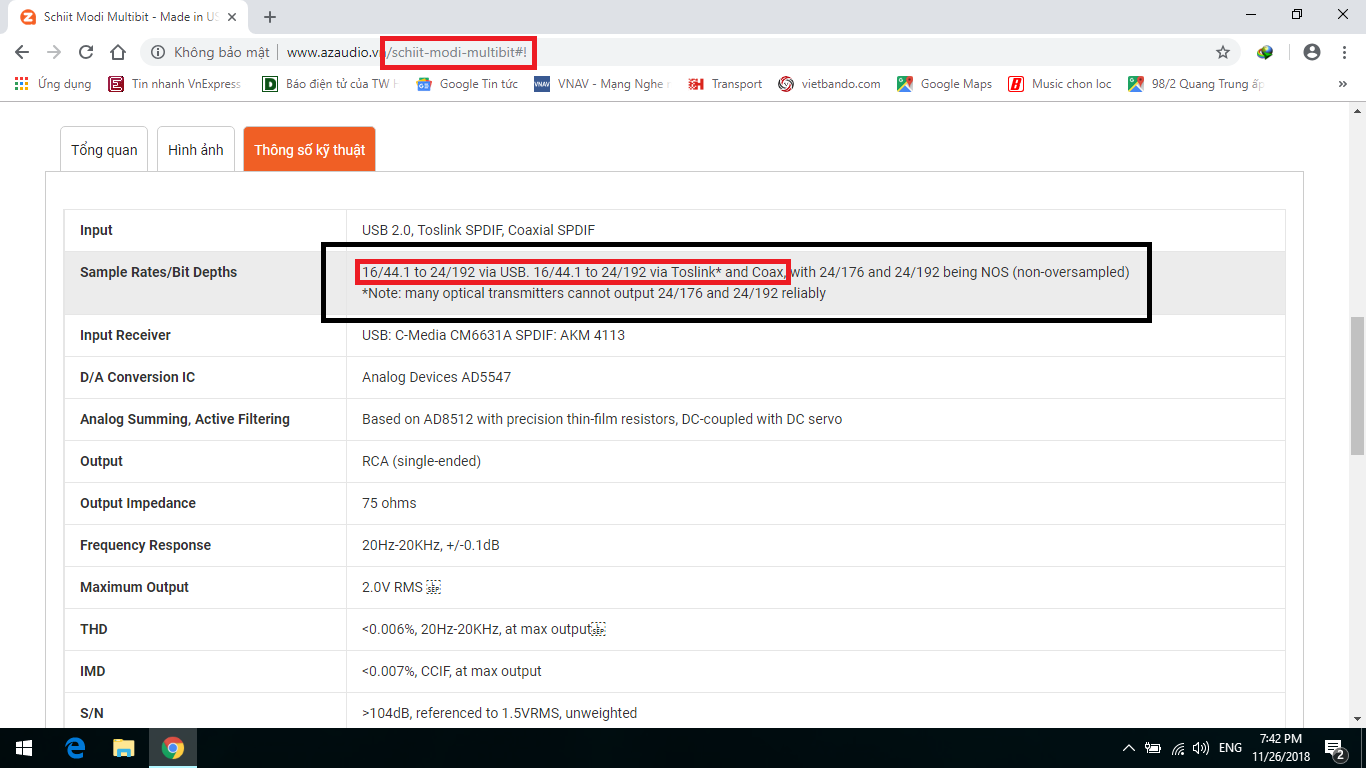Bookmark this page with the star icon
This screenshot has width=1366, height=768.
(1222, 52)
